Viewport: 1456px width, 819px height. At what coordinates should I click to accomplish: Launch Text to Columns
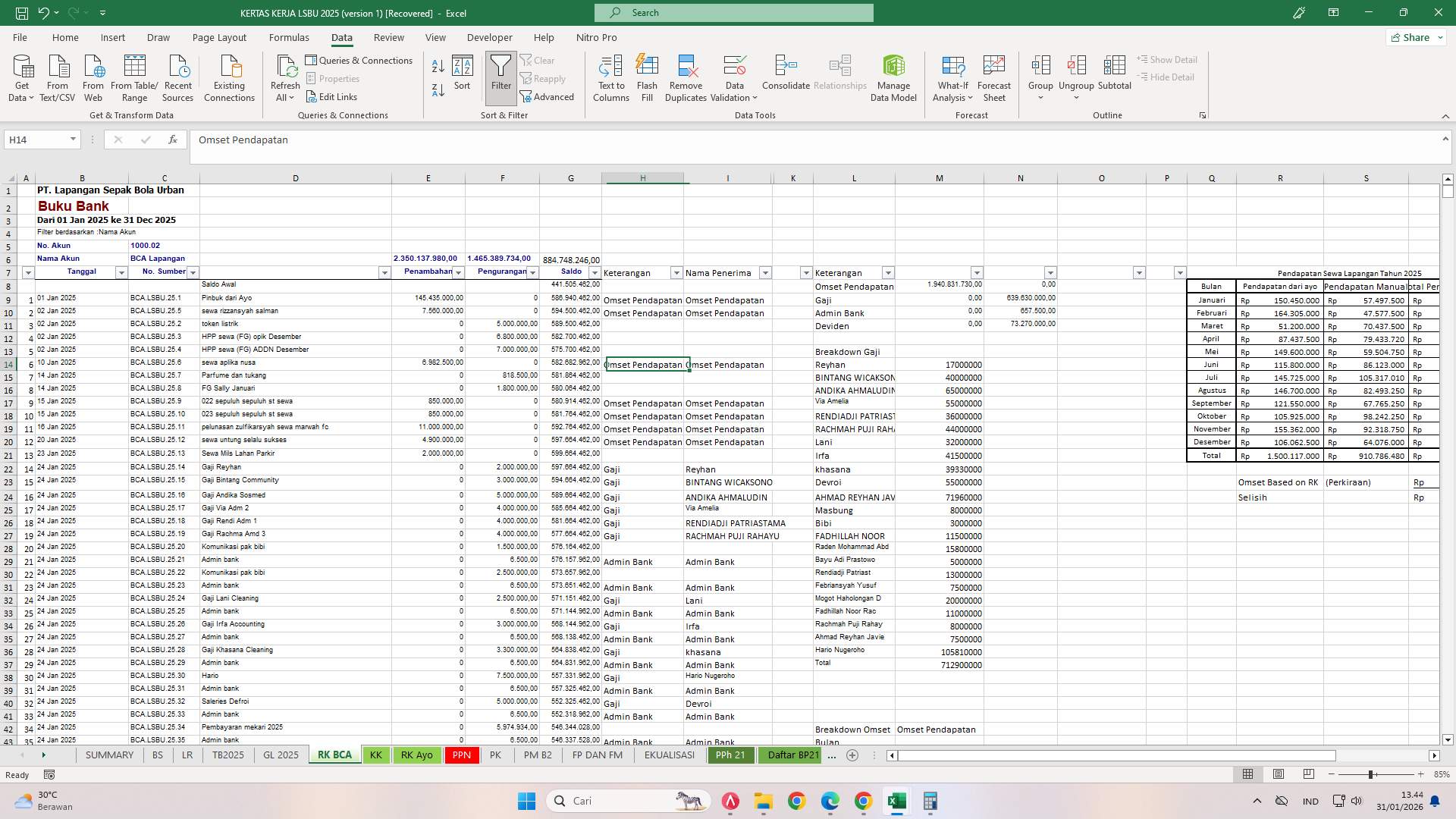611,76
